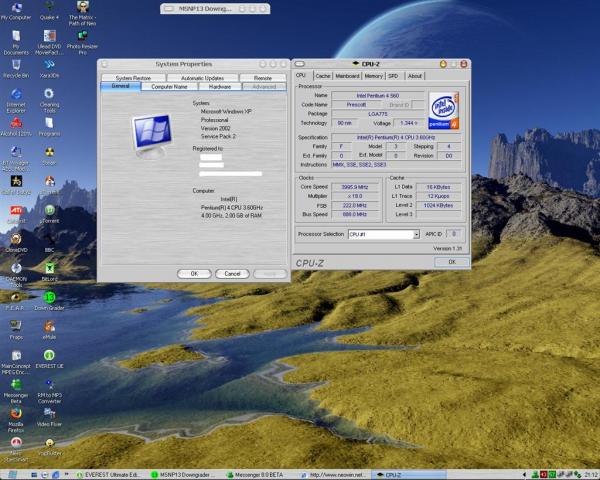Click OK button in CPU-Z window
The image size is (600, 480).
pyautogui.click(x=452, y=262)
